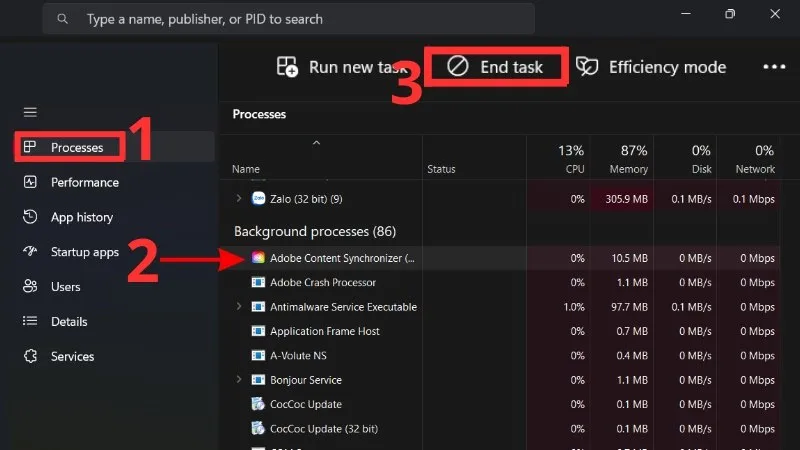Image resolution: width=800 pixels, height=450 pixels.
Task: Click the Efficiency mode leaf icon
Action: point(587,67)
